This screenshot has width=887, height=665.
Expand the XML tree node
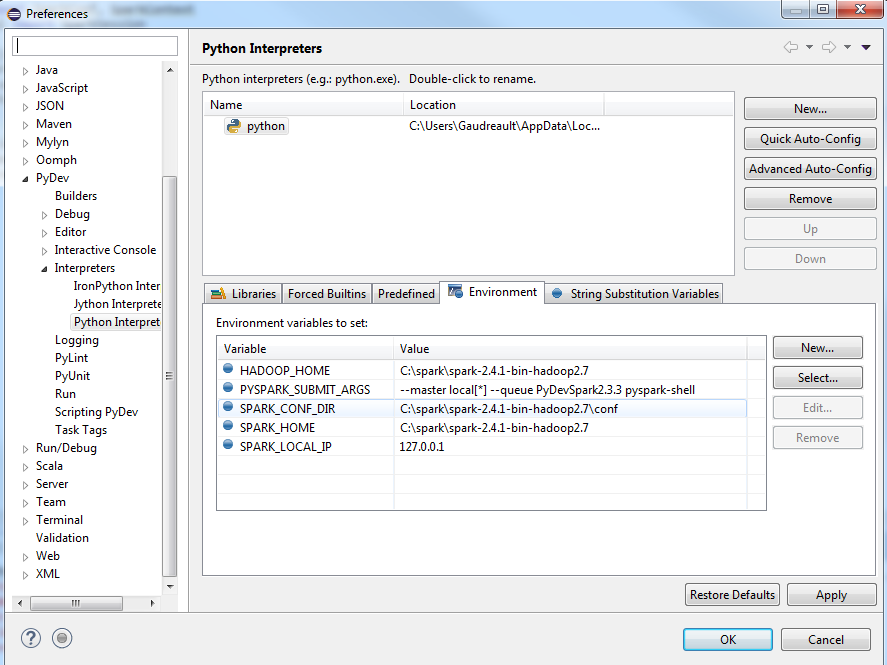click(x=25, y=575)
